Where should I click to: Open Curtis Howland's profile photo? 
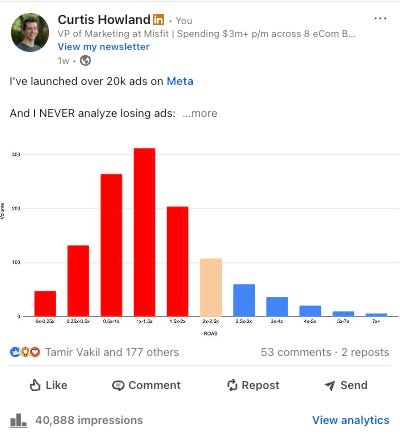click(x=30, y=32)
